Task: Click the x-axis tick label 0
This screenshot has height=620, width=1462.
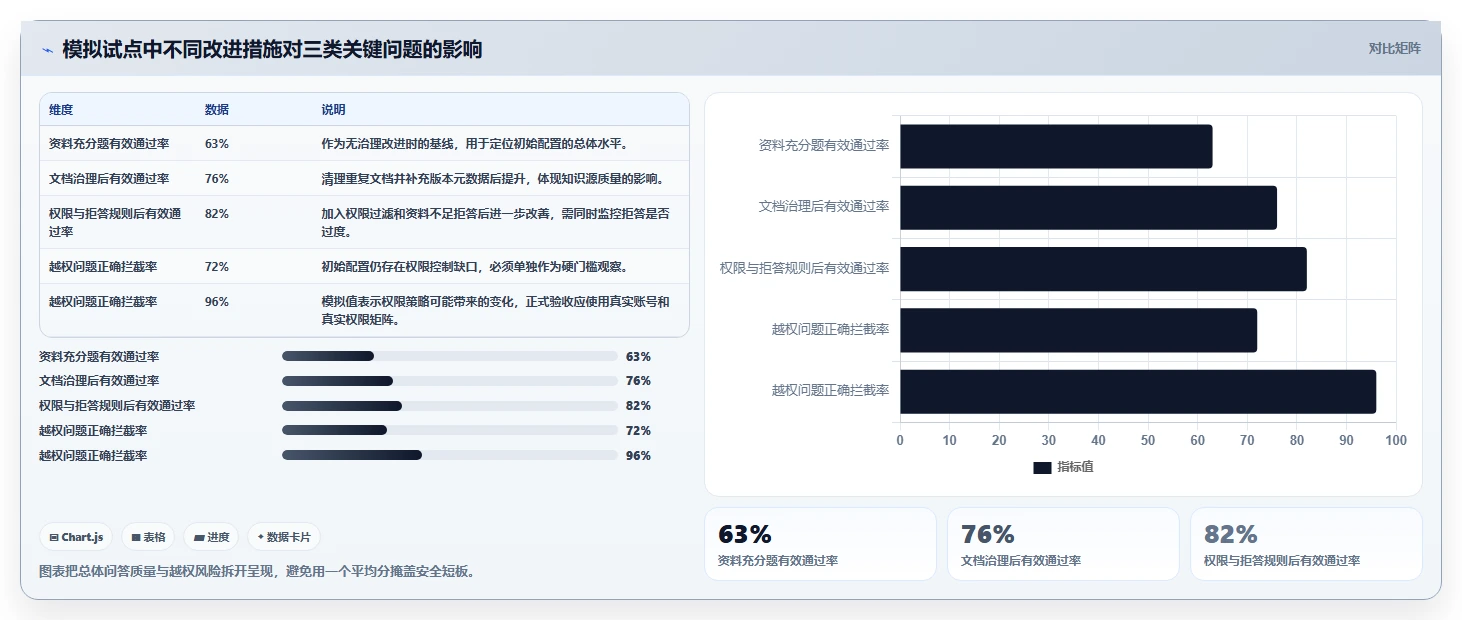Action: click(900, 441)
